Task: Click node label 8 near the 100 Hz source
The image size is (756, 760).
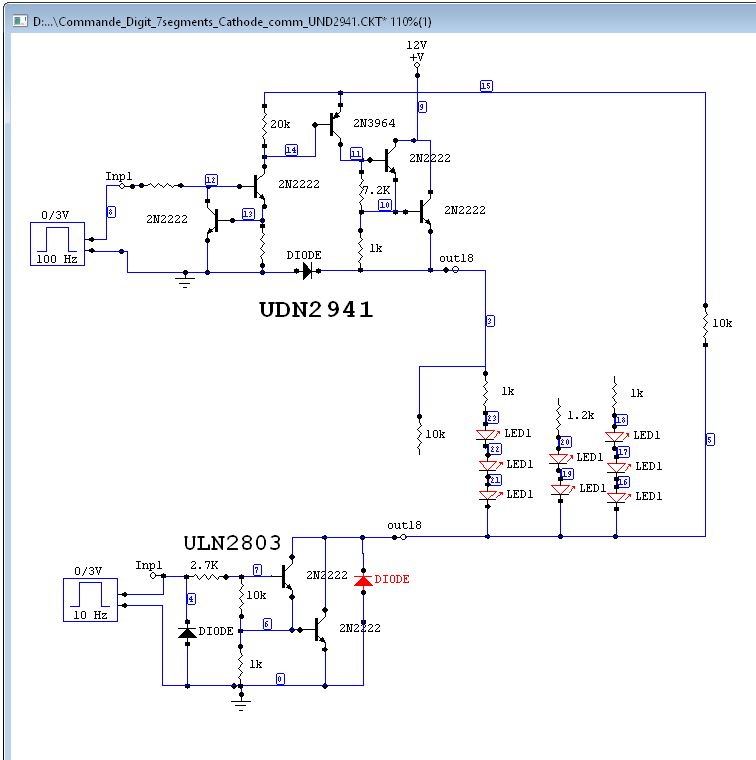Action: click(111, 212)
